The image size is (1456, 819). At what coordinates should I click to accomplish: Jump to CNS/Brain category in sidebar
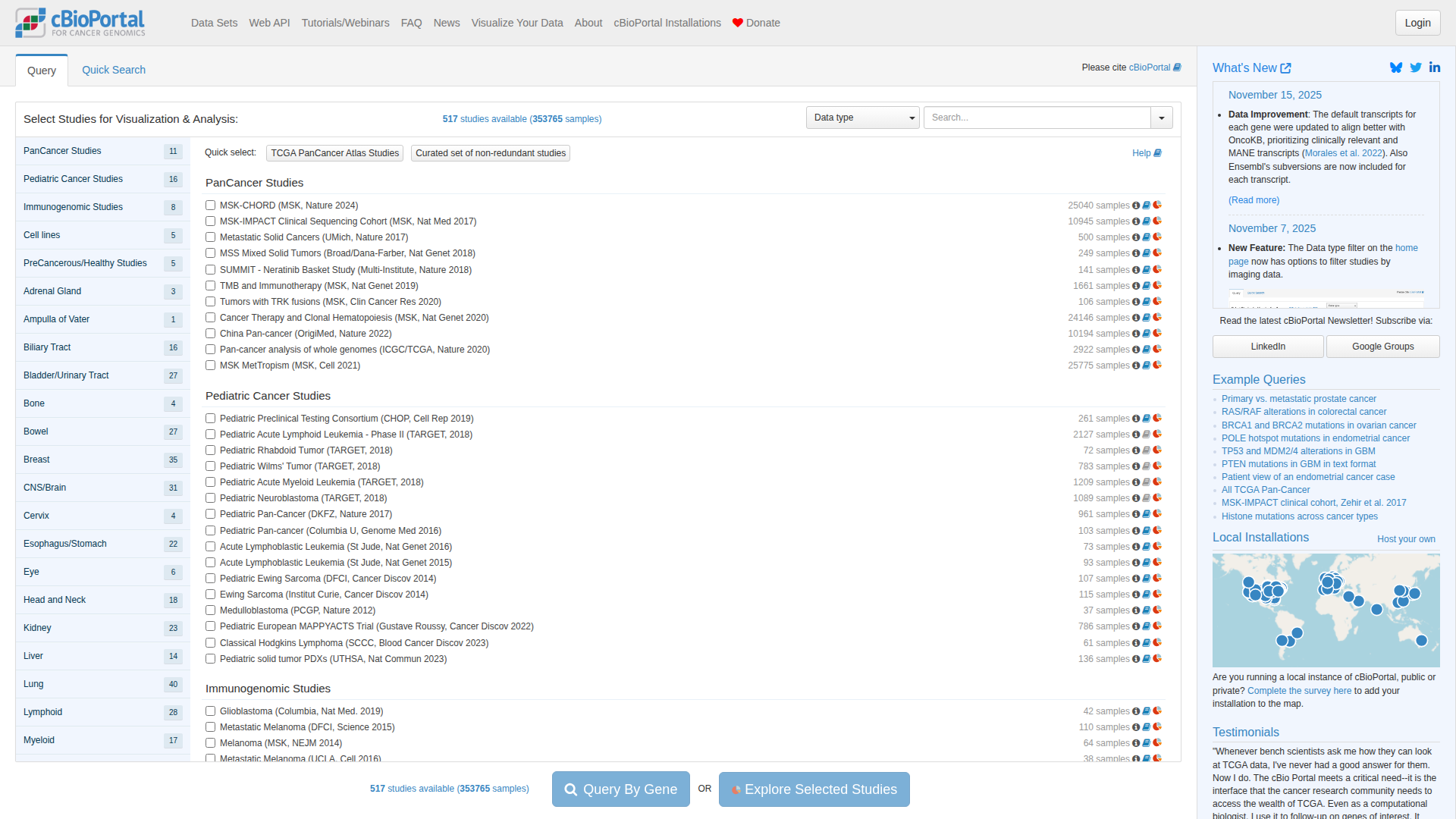click(102, 488)
